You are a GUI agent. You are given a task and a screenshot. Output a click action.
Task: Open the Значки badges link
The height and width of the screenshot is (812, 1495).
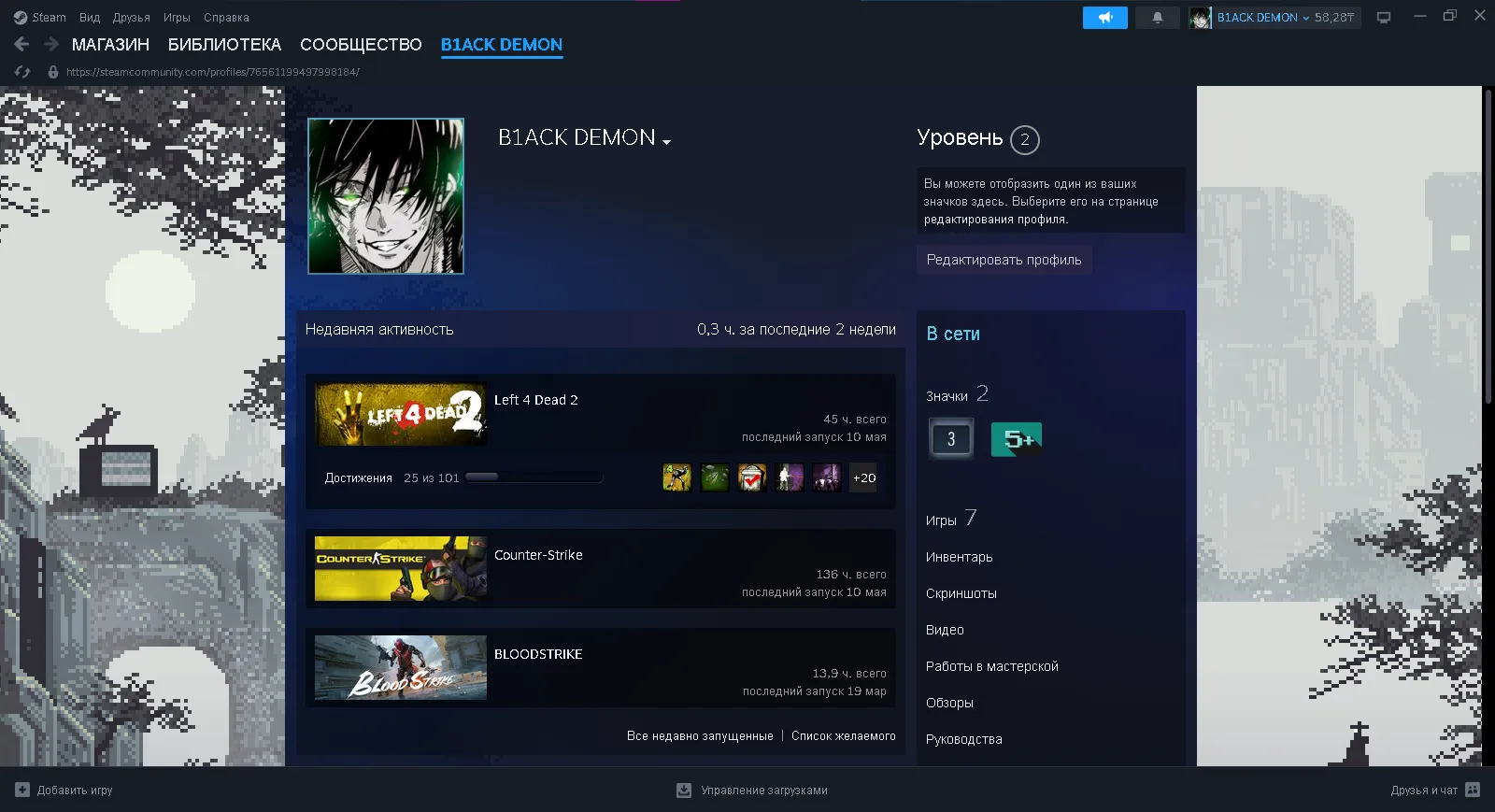[x=957, y=395]
